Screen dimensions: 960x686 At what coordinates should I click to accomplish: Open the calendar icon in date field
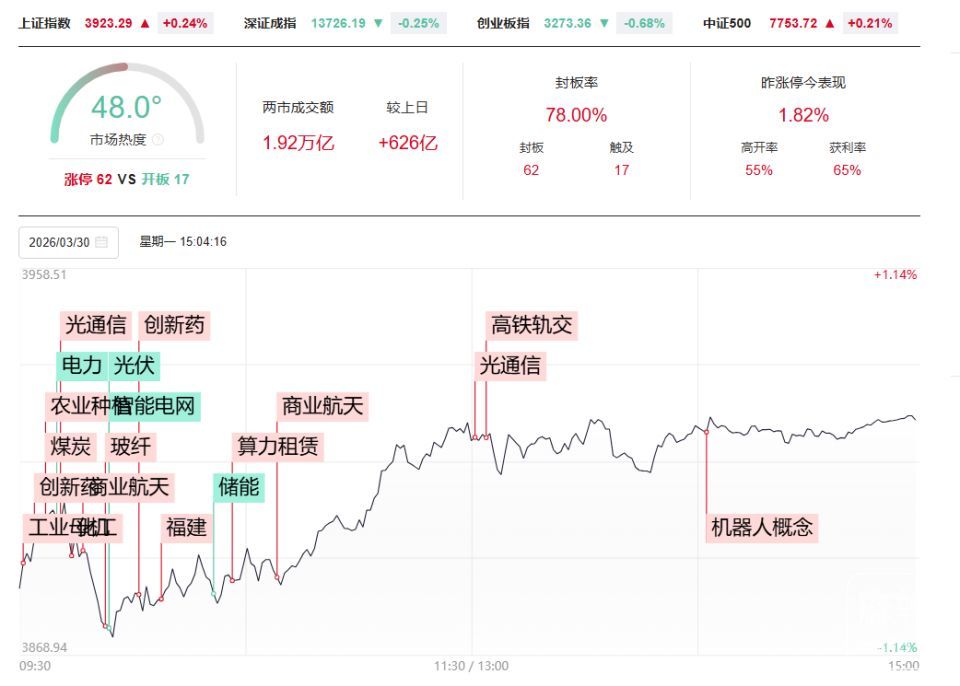pos(102,242)
